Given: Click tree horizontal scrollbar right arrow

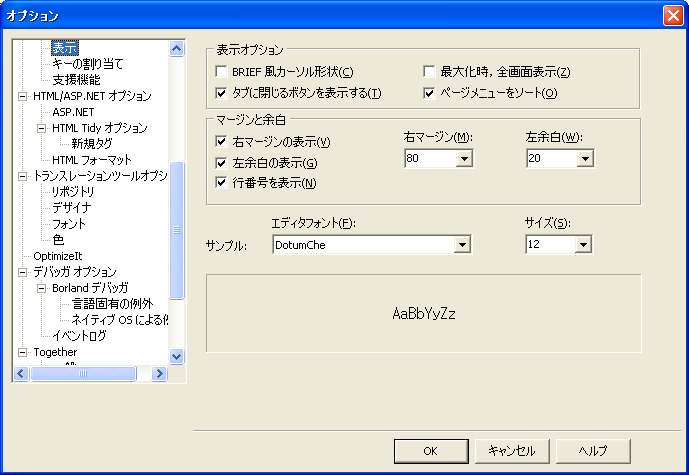Looking at the screenshot, I should [x=160, y=373].
